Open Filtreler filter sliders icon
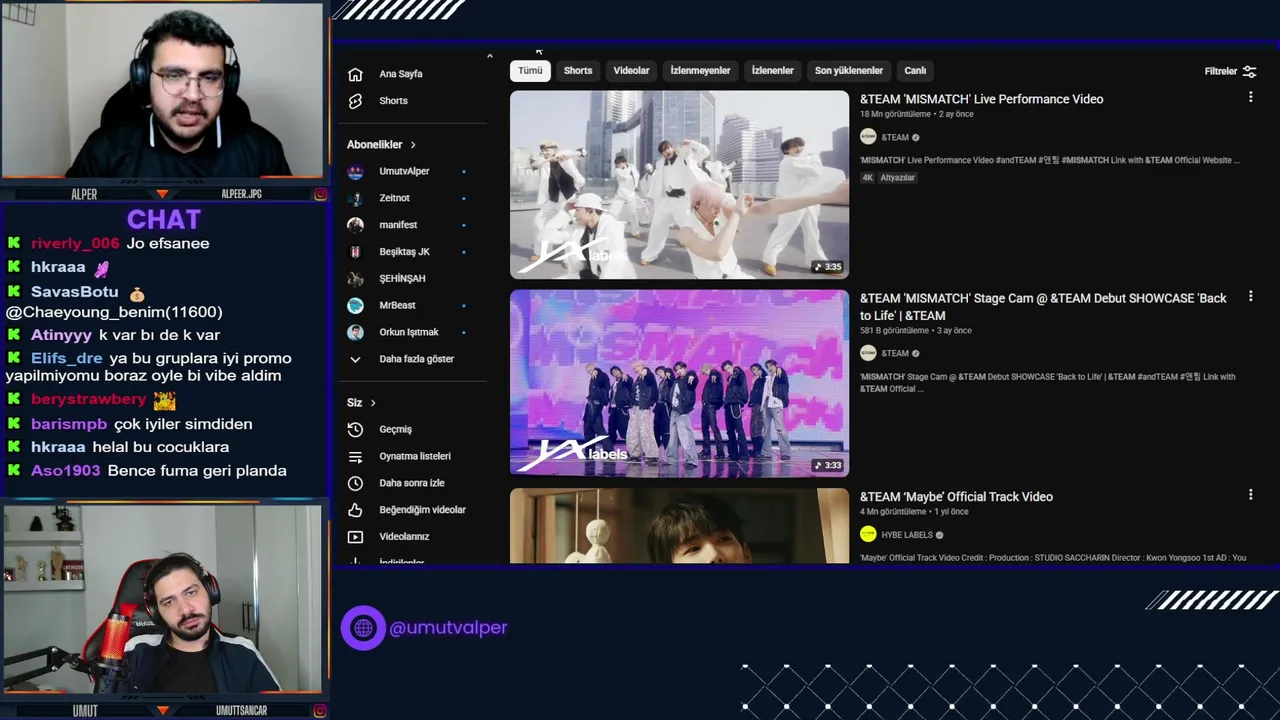Screen dimensions: 1280x720 tap(1249, 71)
